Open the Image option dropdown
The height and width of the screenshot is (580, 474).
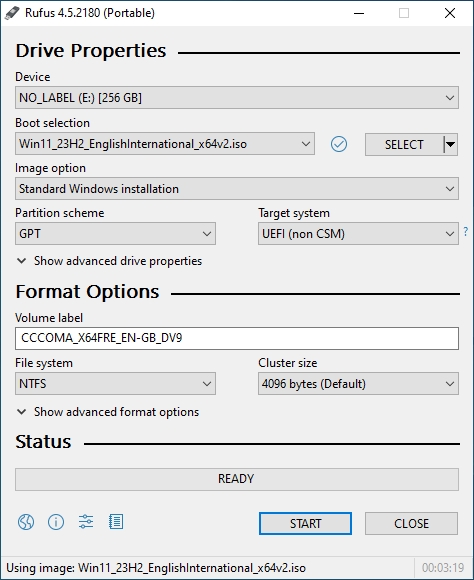pyautogui.click(x=237, y=189)
